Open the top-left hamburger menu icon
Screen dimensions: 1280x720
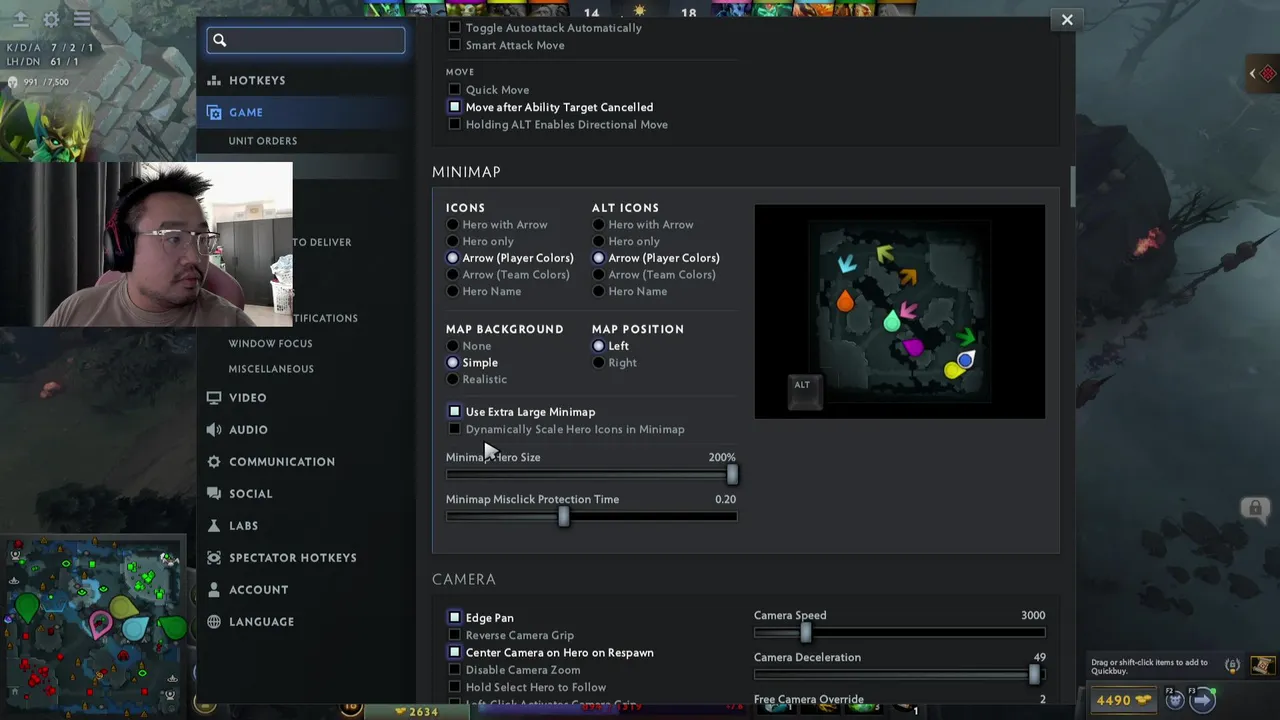pos(82,19)
